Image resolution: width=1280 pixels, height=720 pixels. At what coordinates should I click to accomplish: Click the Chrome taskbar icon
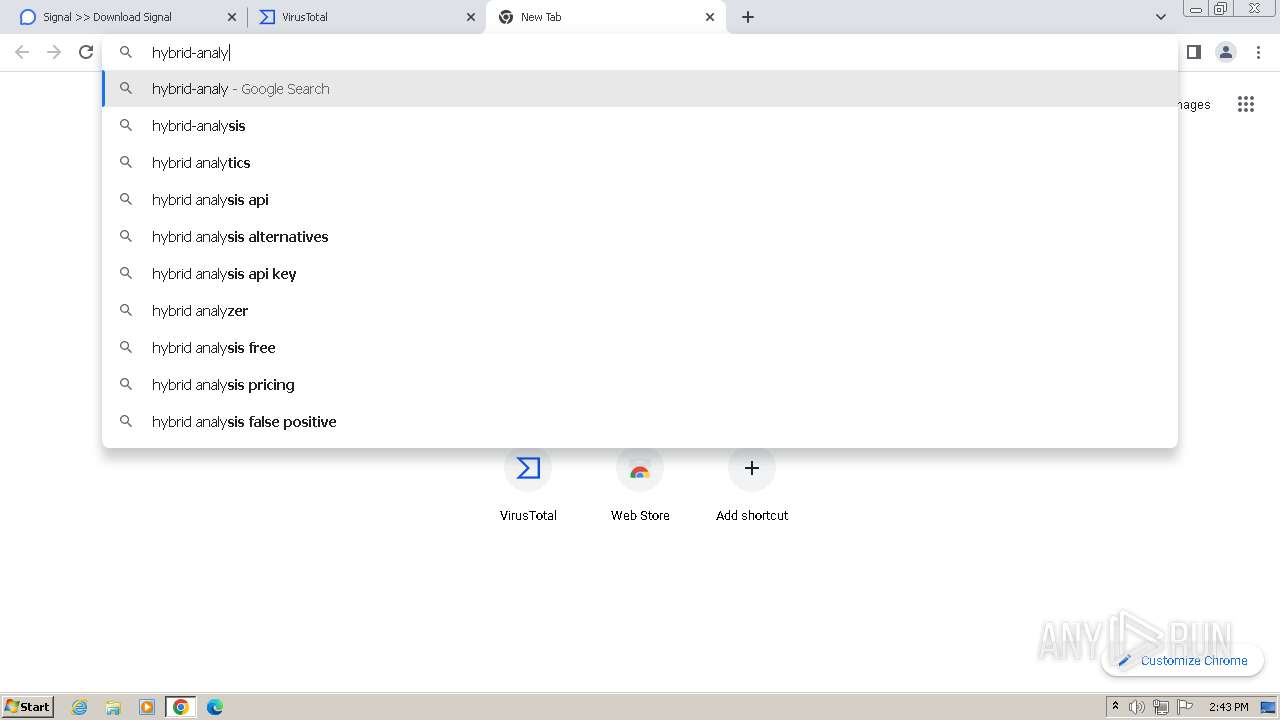coord(181,707)
